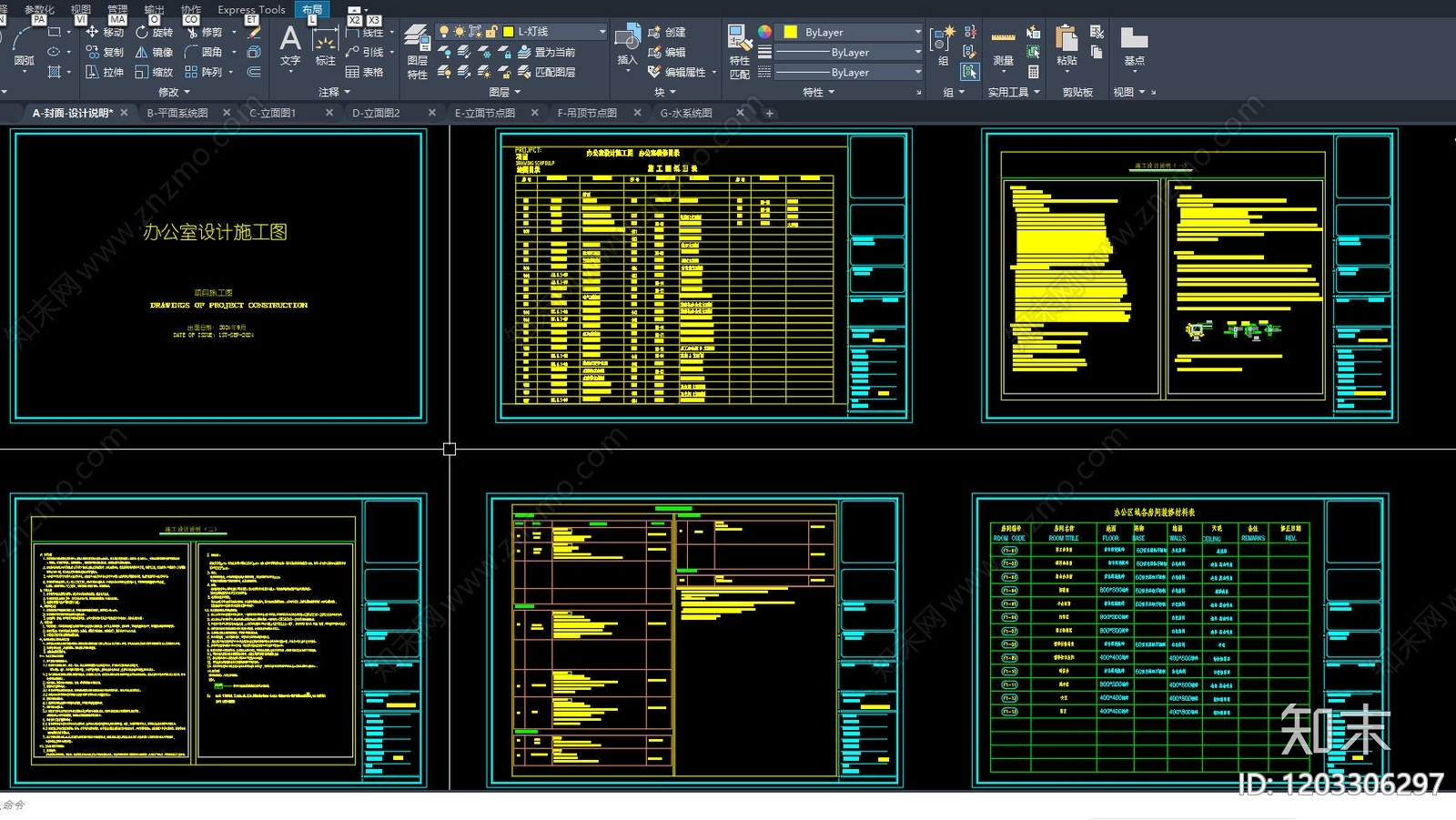Expand the 实用工具 panel

1014,92
